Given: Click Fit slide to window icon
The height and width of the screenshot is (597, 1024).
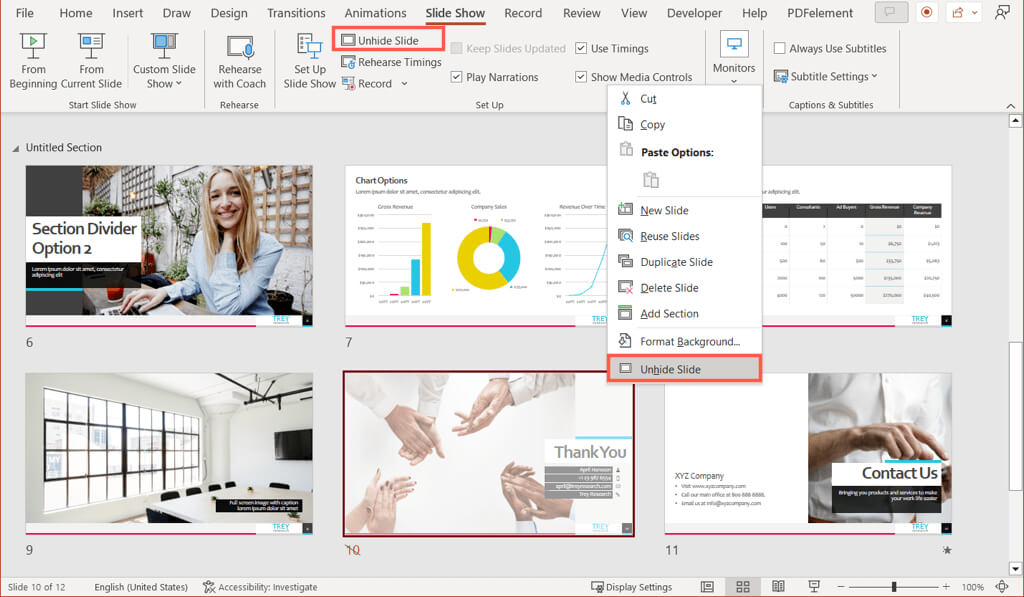Looking at the screenshot, I should [1002, 587].
